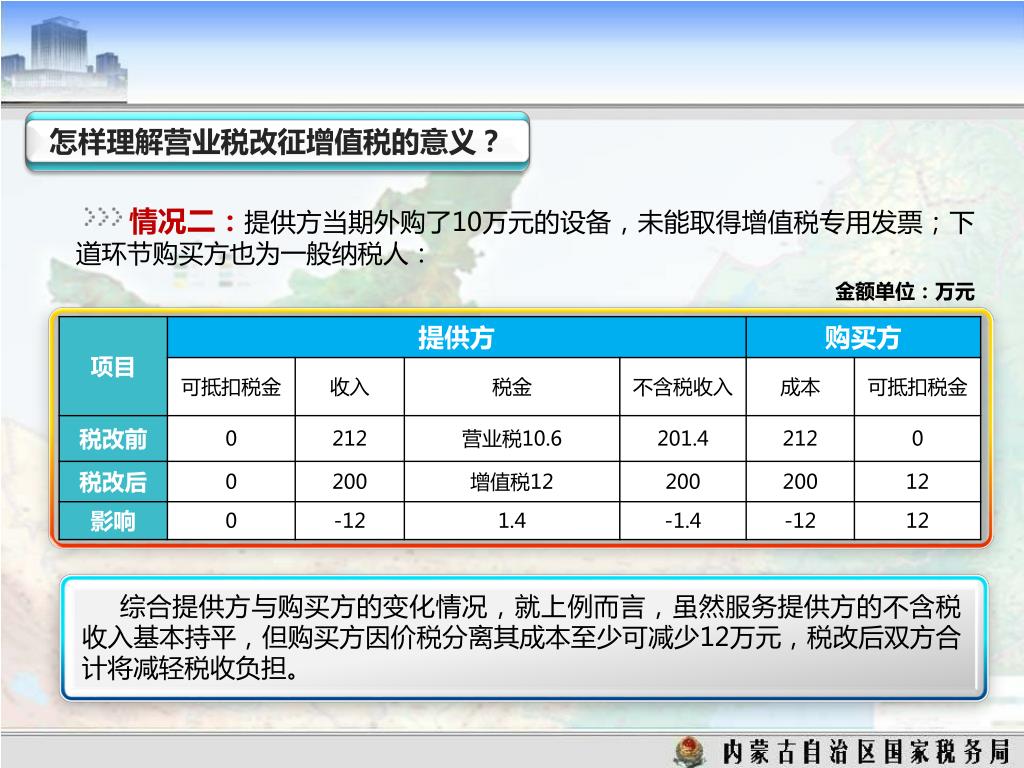Click 影响 row 购买方可抵扣税金 value 12
This screenshot has width=1024, height=768.
[x=918, y=520]
